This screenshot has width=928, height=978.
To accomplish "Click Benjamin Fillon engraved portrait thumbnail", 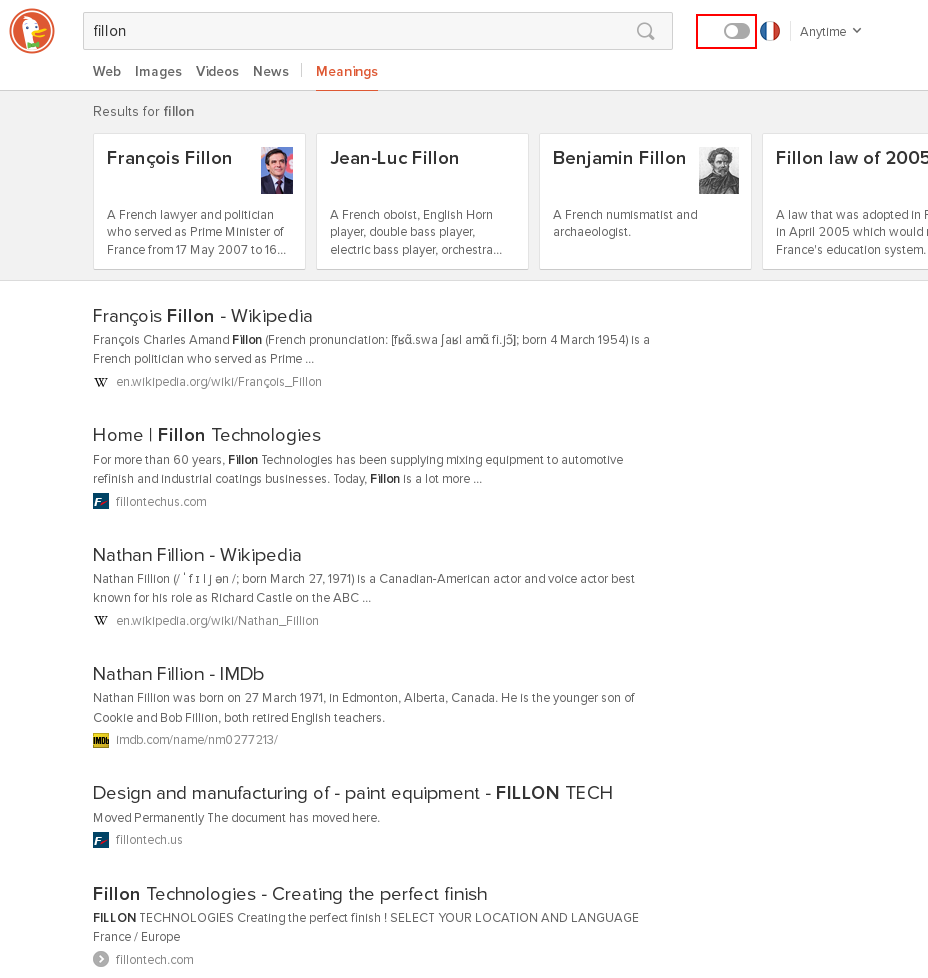I will (x=719, y=170).
